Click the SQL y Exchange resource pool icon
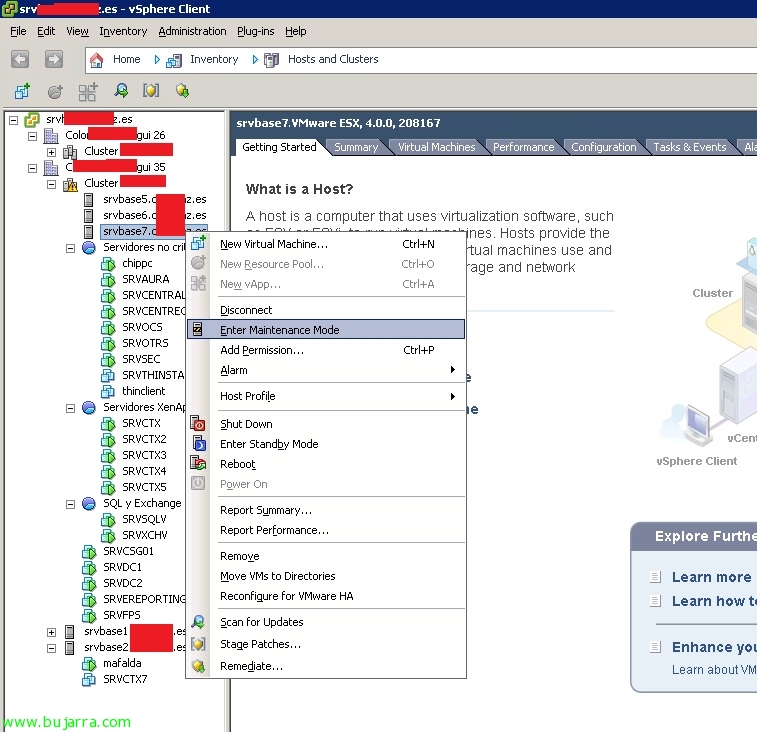Screen dimensions: 757x732 click(89, 504)
